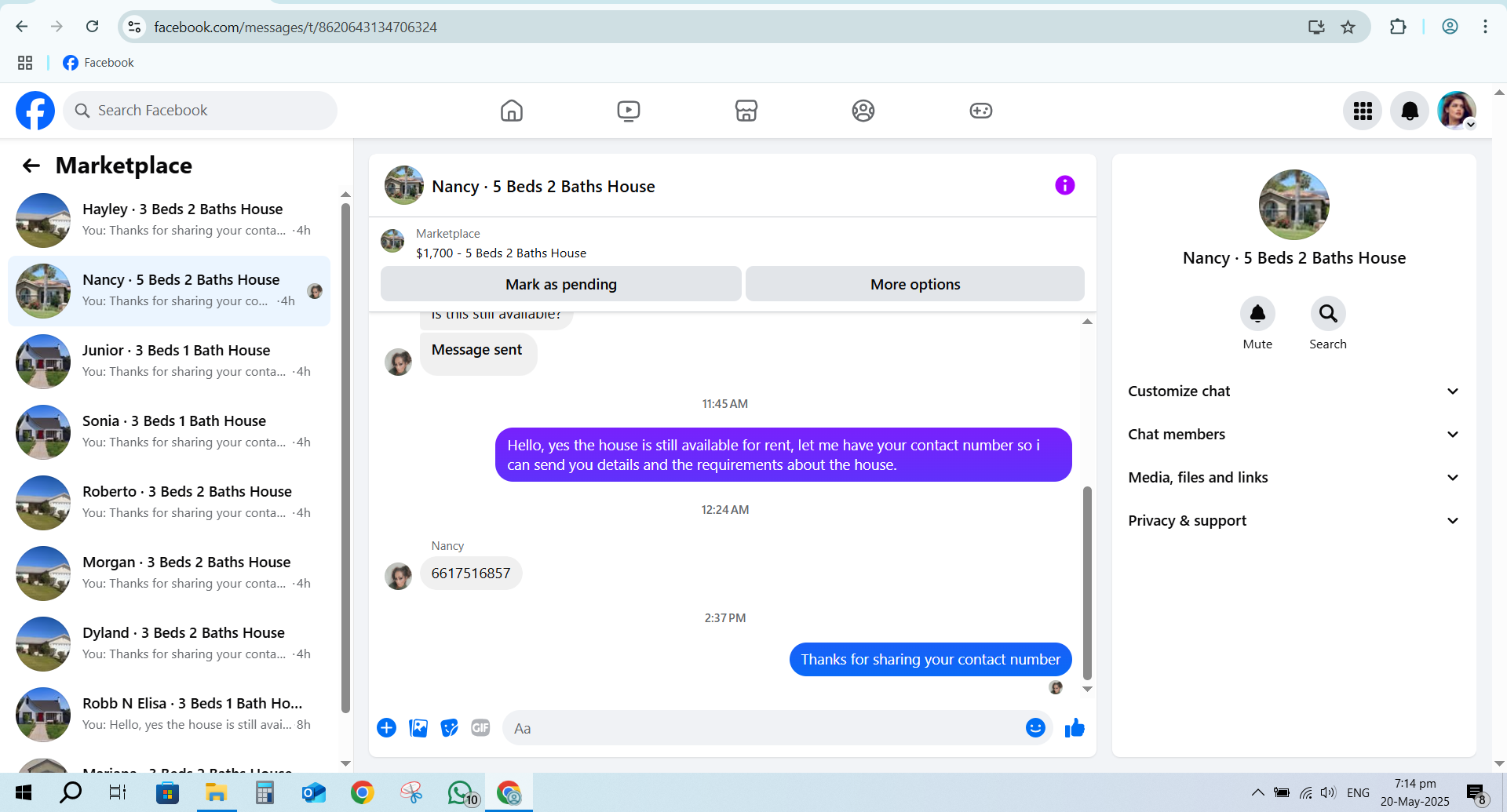The image size is (1507, 812).
Task: Open the Groups icon in top navigation
Action: [x=863, y=111]
